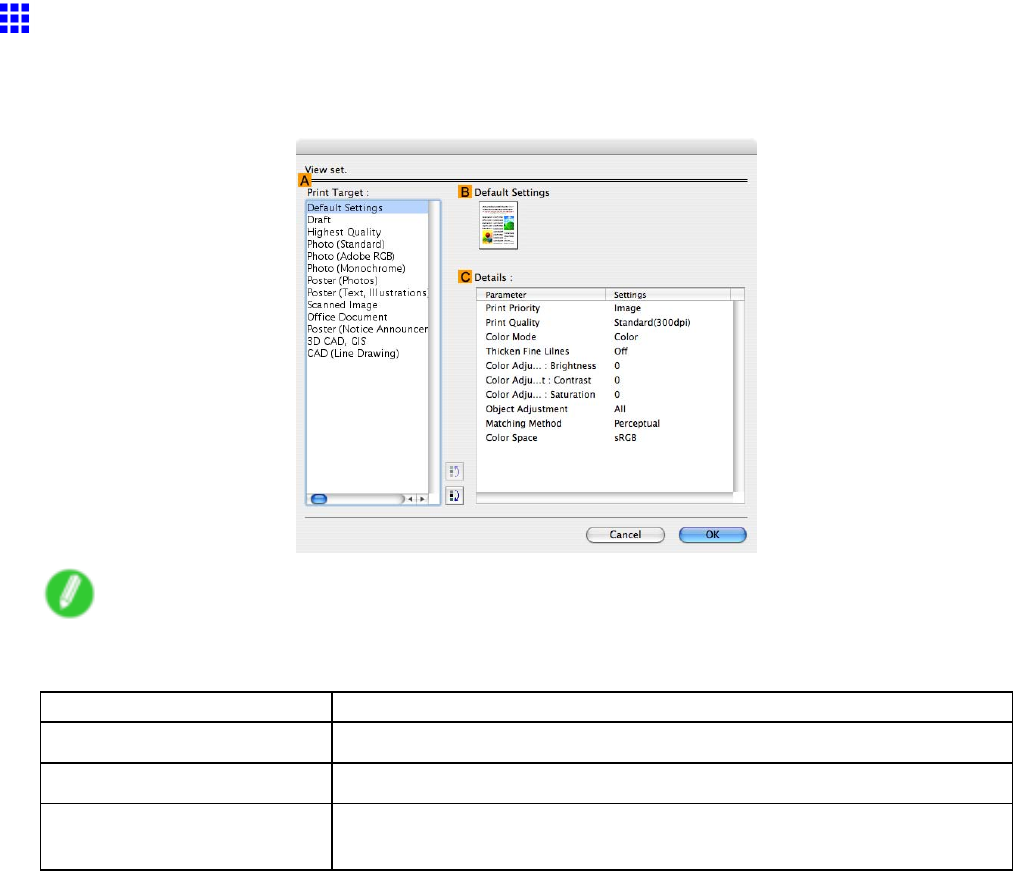The width and height of the screenshot is (1013, 871).
Task: Click the horizontal scrollbar thumb in Print Target
Action: [319, 499]
